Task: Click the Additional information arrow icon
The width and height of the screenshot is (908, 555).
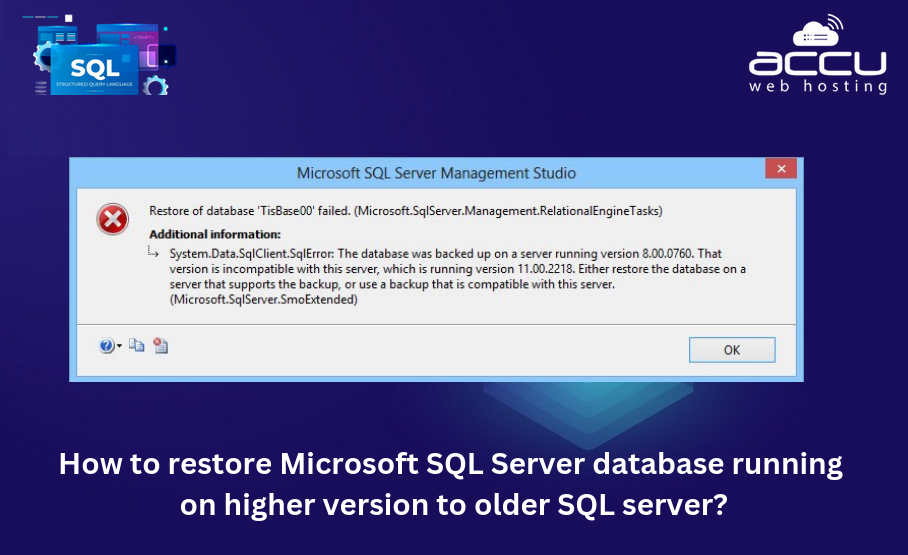Action: point(154,254)
